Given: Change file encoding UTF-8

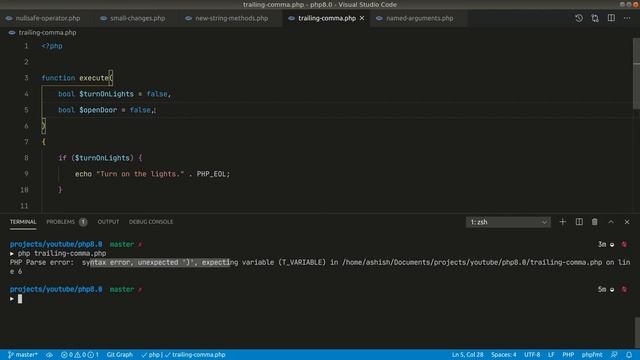Looking at the screenshot, I should tap(532, 355).
